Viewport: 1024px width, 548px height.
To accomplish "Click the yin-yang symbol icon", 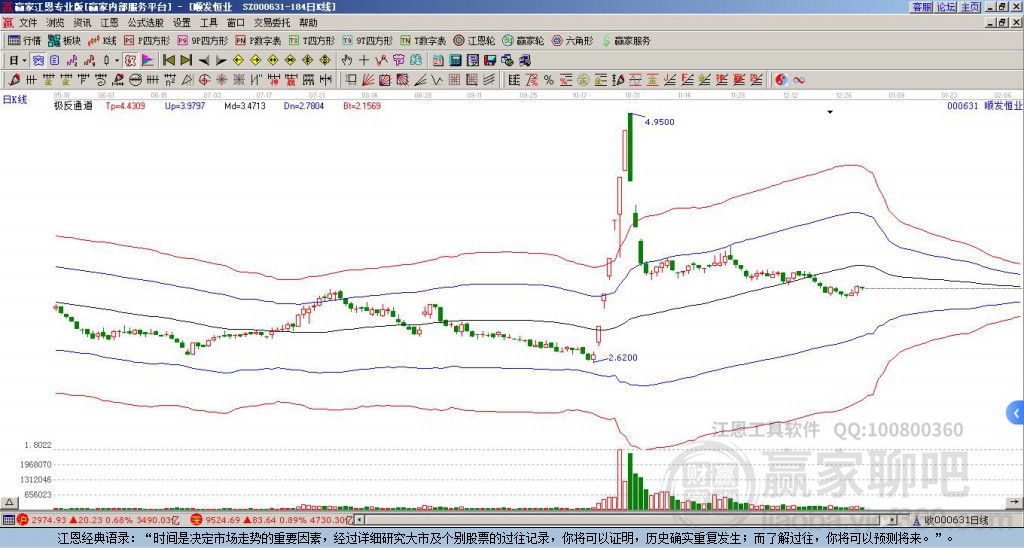I will click(781, 80).
